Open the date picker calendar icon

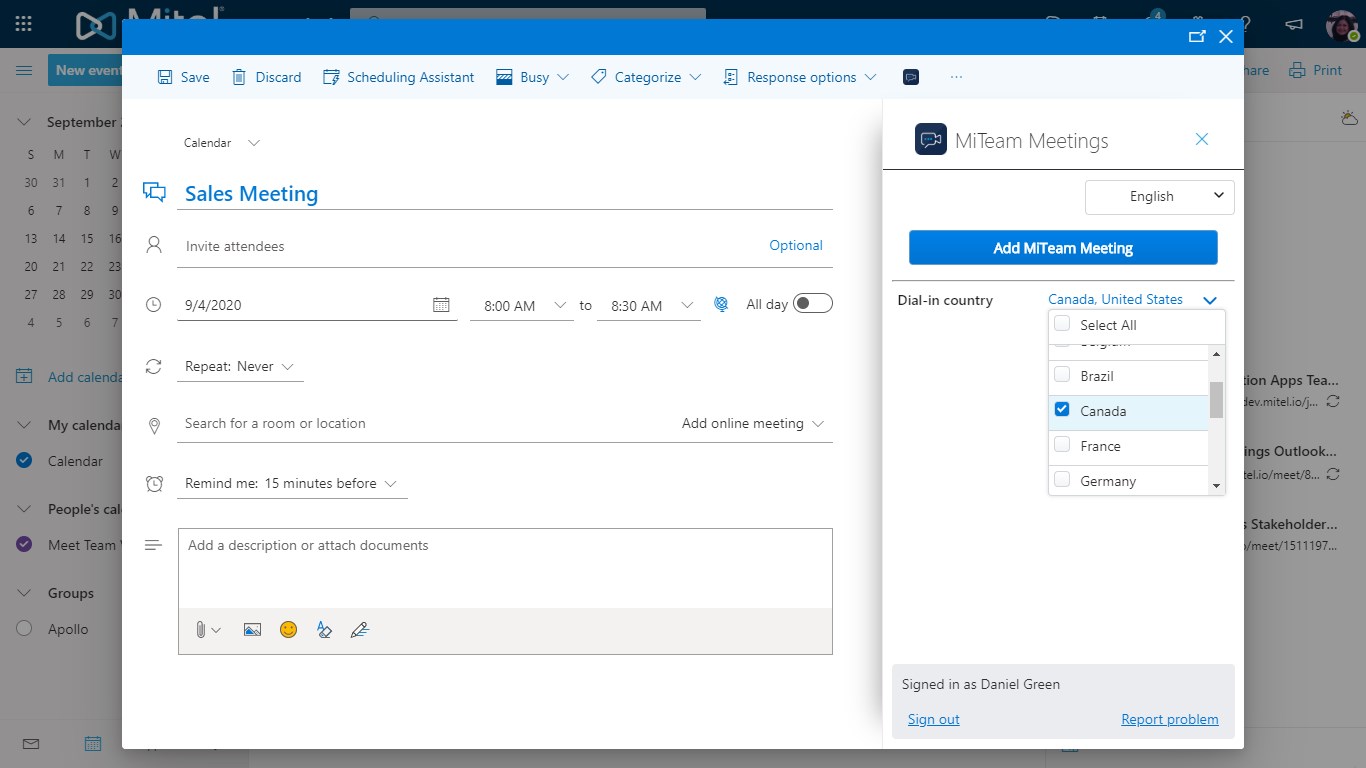[441, 305]
